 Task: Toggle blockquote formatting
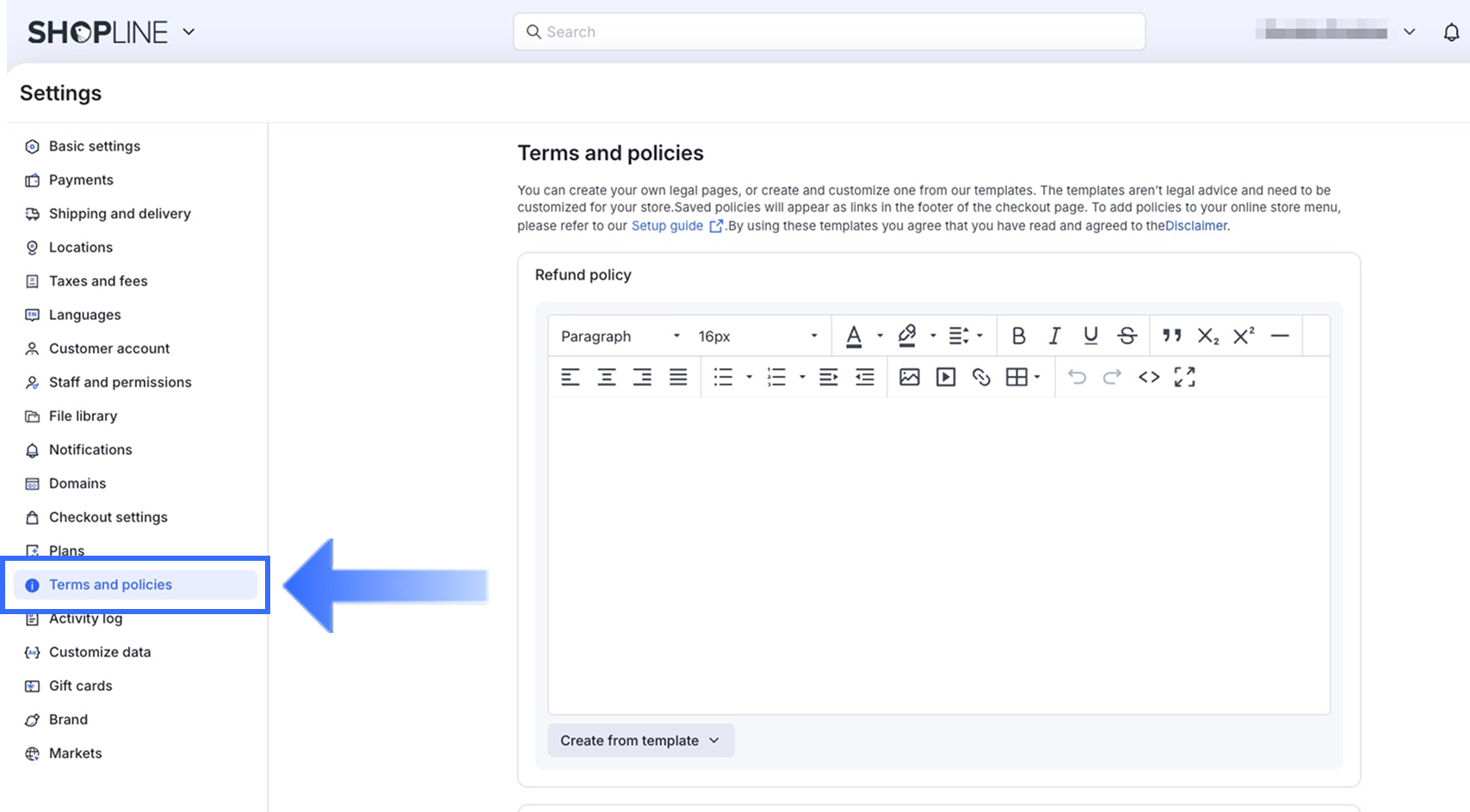click(1171, 336)
